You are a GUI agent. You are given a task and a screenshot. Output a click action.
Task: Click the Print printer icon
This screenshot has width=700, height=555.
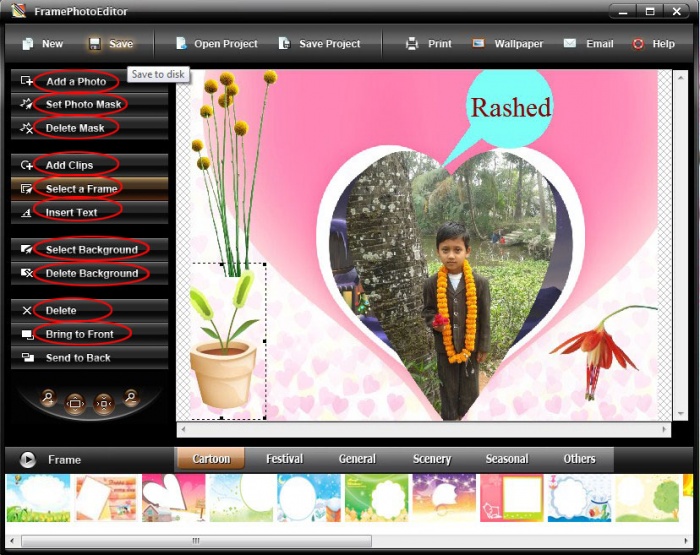[412, 44]
